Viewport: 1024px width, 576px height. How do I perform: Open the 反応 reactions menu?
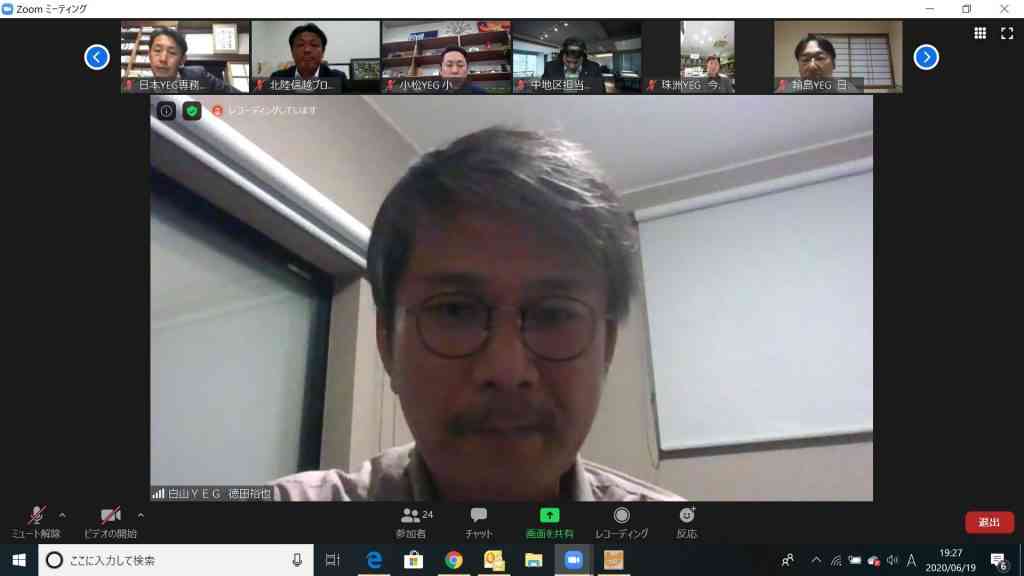tap(686, 522)
